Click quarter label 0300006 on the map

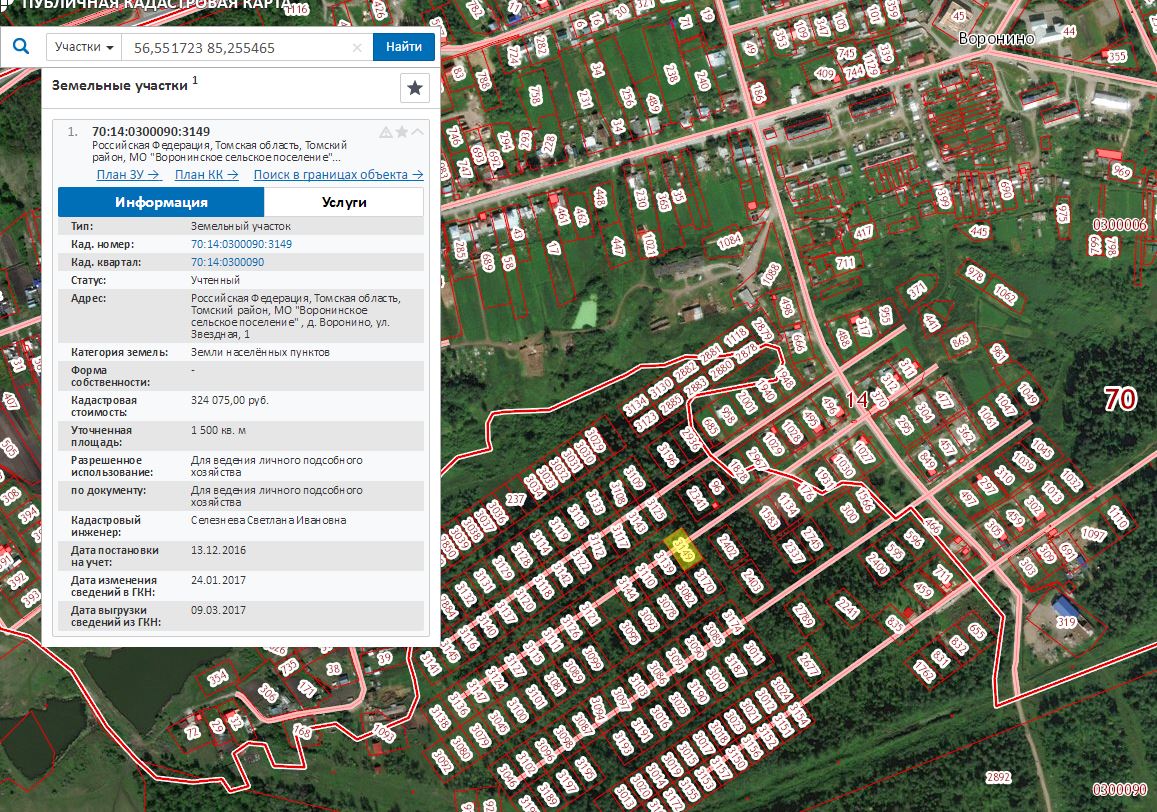point(1120,224)
